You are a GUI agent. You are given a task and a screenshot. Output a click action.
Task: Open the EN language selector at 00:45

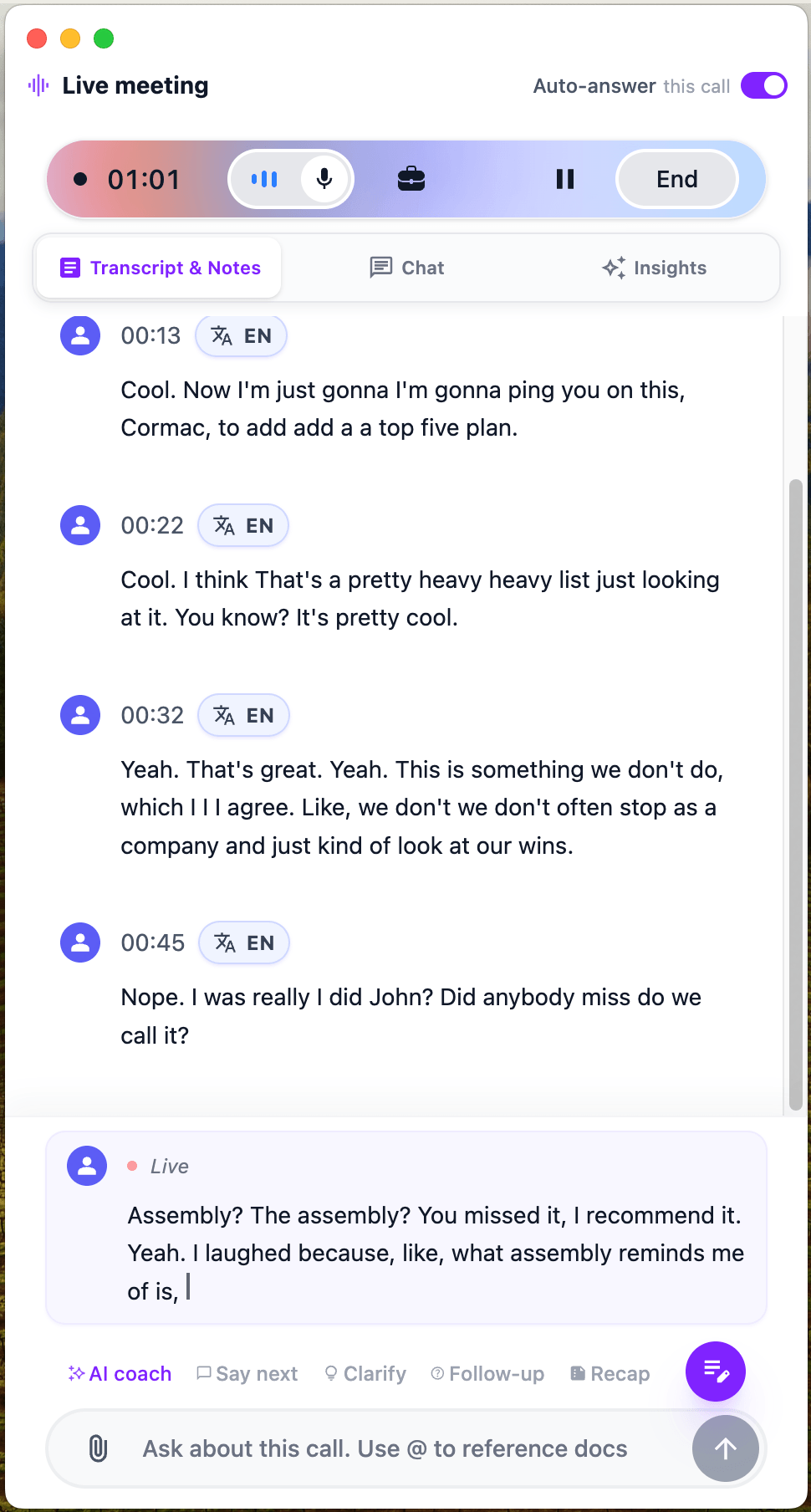click(x=244, y=943)
